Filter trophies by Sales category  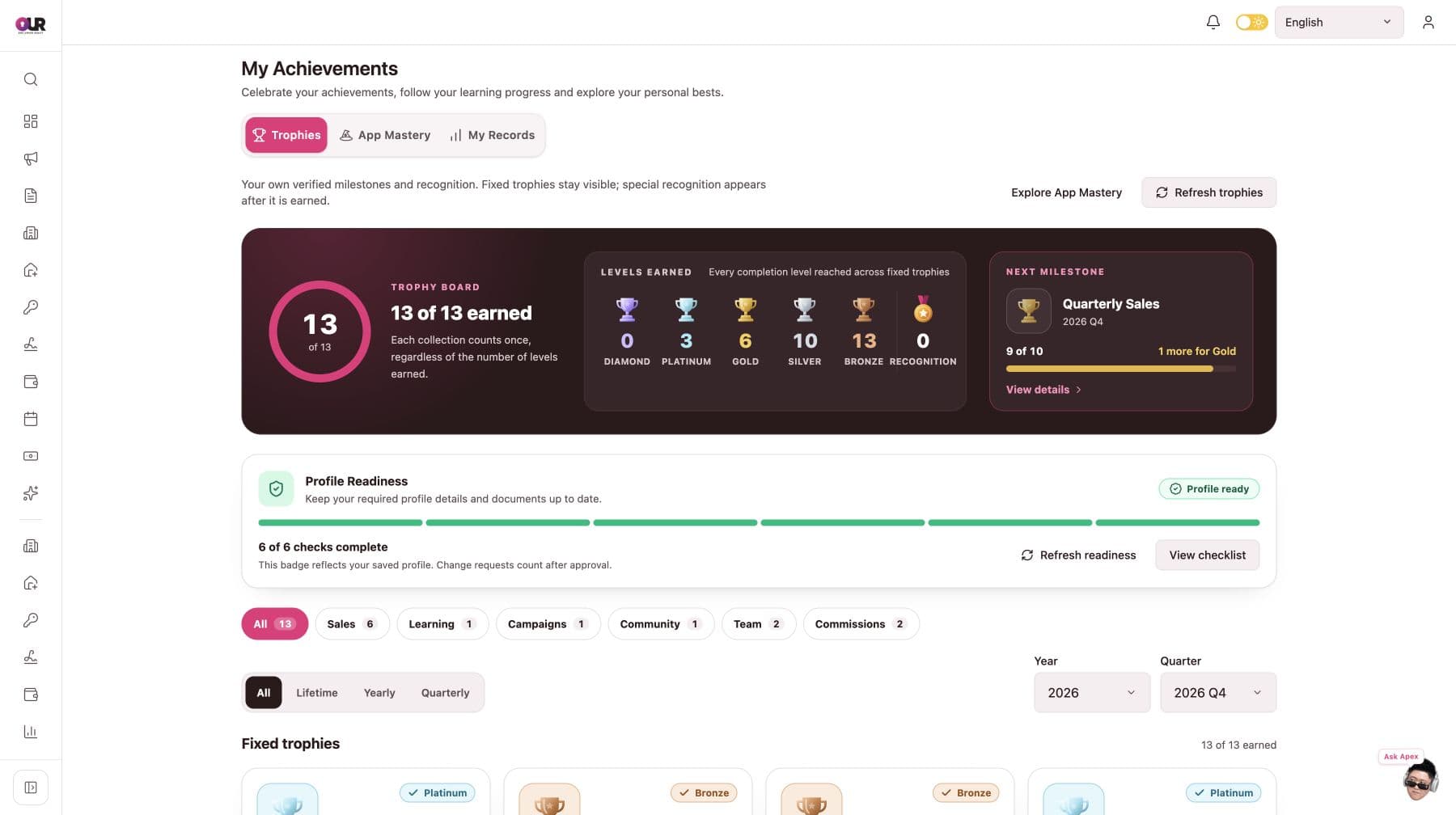[x=352, y=624]
